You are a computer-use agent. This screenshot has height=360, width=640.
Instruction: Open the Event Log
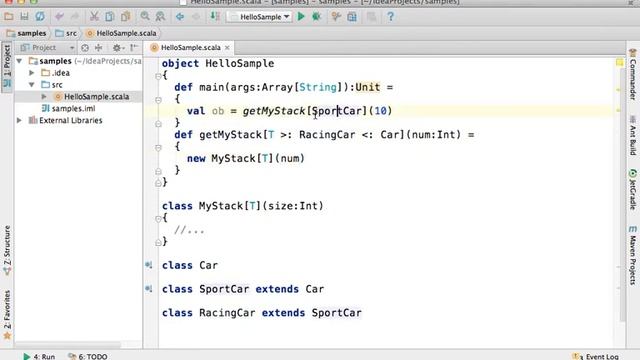(x=596, y=356)
